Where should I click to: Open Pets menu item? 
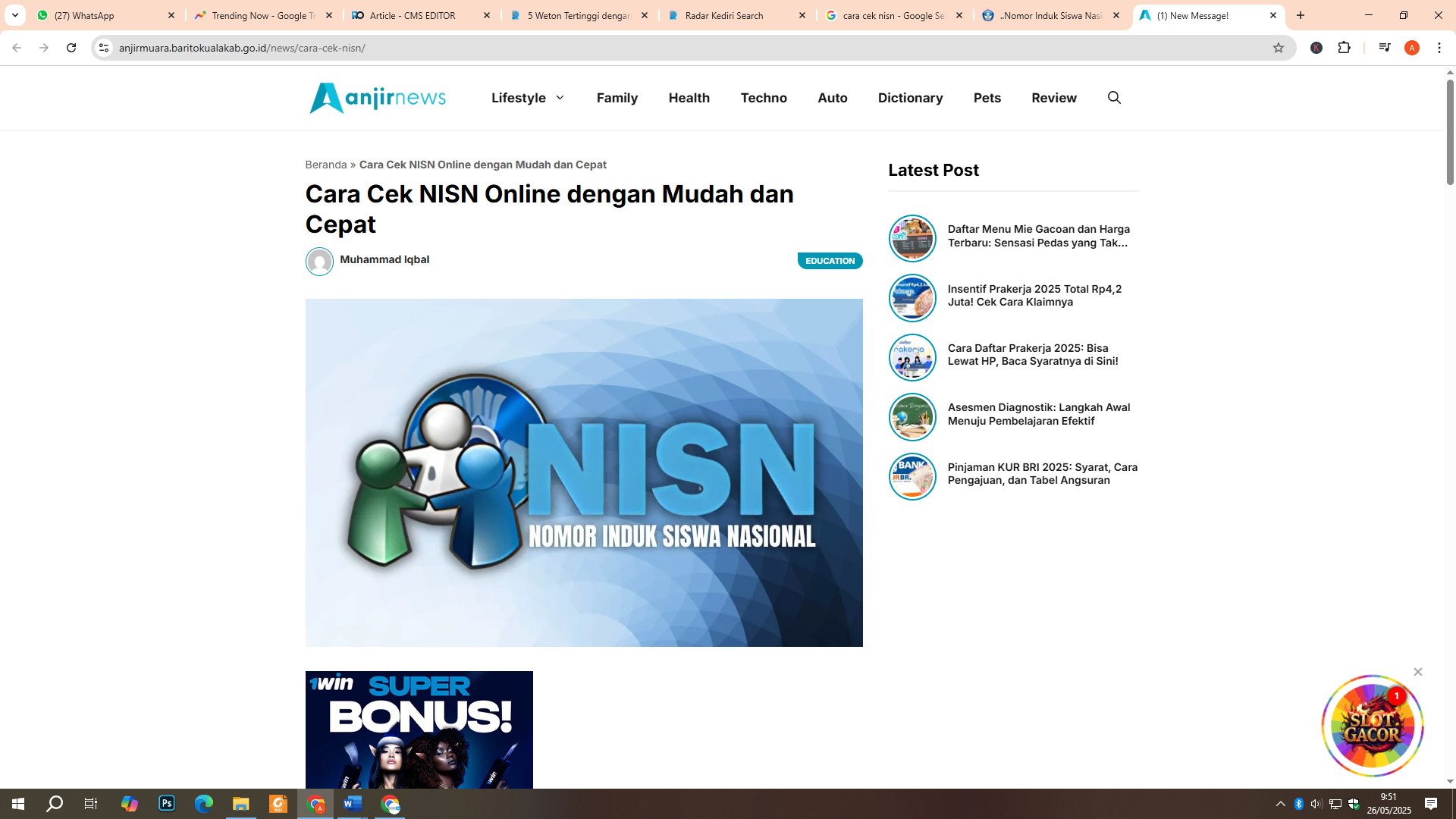click(987, 98)
